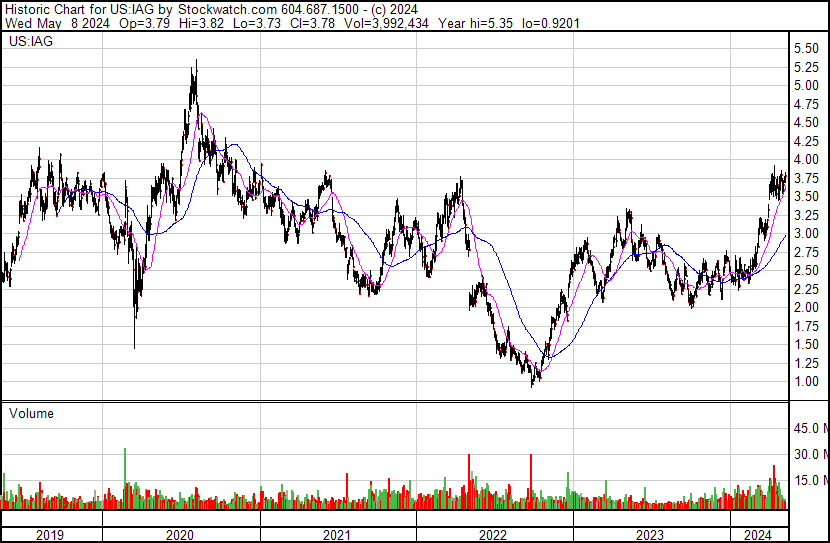Click the 15.0 volume axis label
The image size is (830, 543).
click(808, 480)
